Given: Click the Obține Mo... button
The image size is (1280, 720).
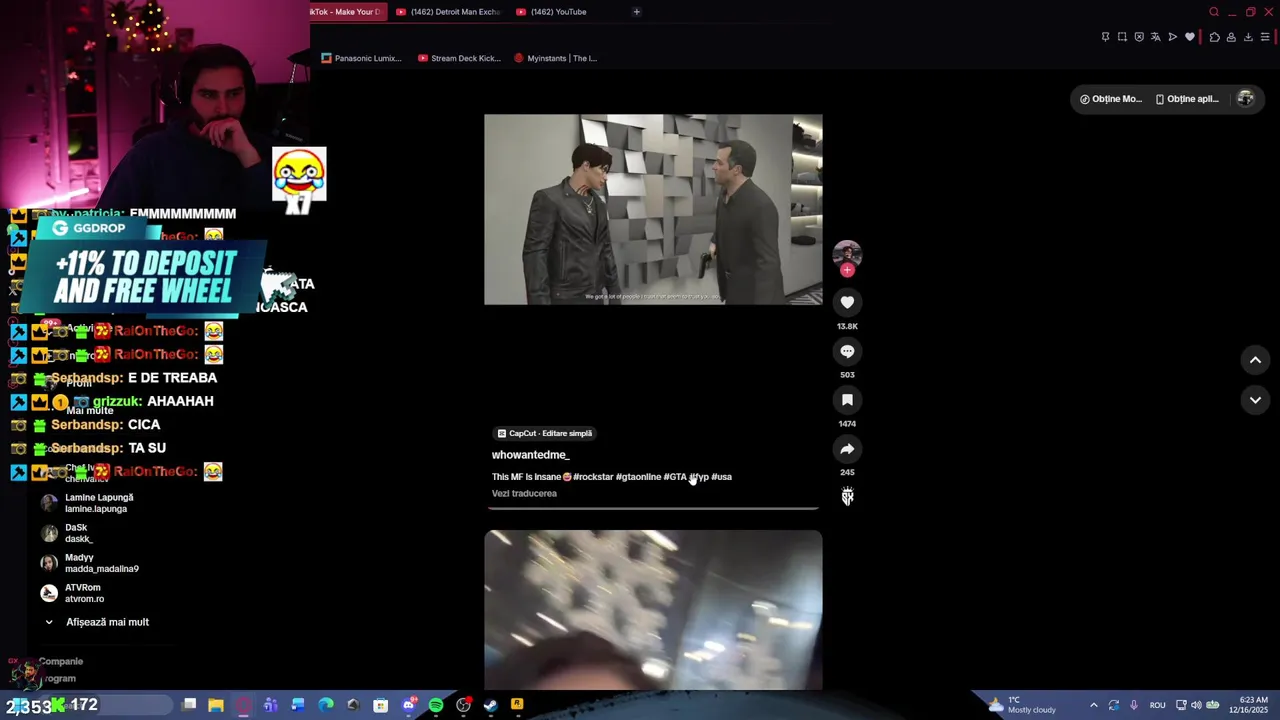Looking at the screenshot, I should (1110, 99).
